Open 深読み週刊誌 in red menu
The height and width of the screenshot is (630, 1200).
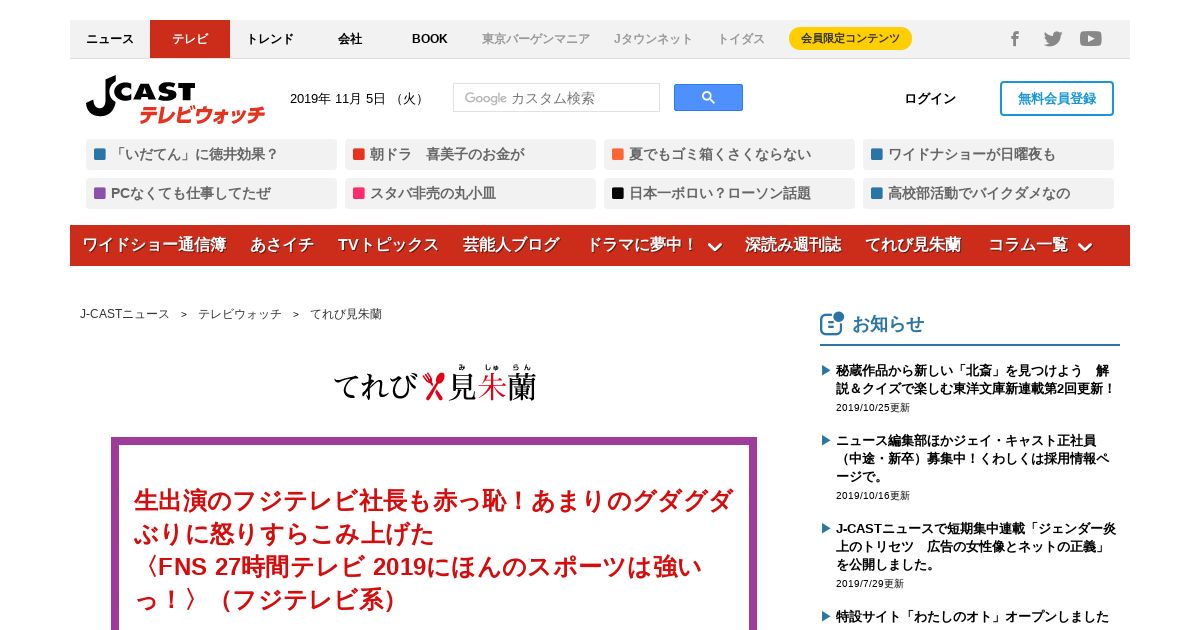(793, 245)
